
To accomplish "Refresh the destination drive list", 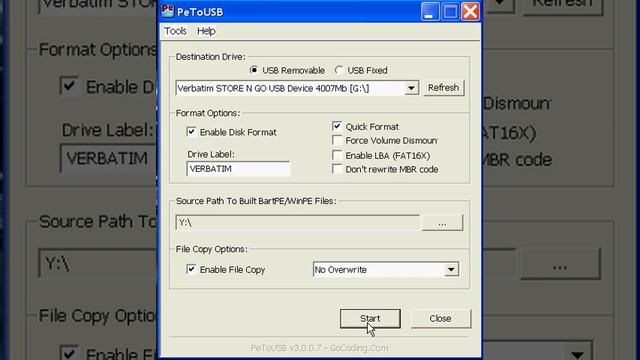I will [x=443, y=88].
